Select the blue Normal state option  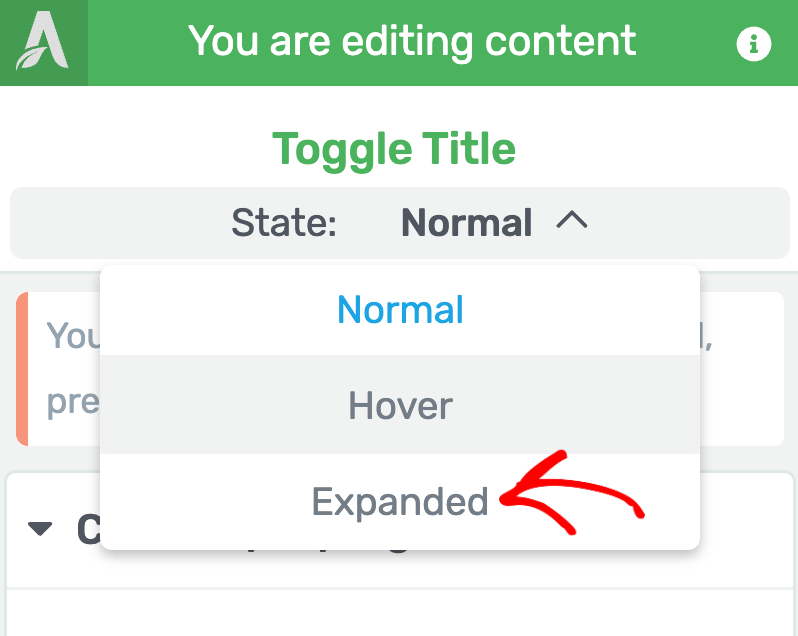pos(400,309)
